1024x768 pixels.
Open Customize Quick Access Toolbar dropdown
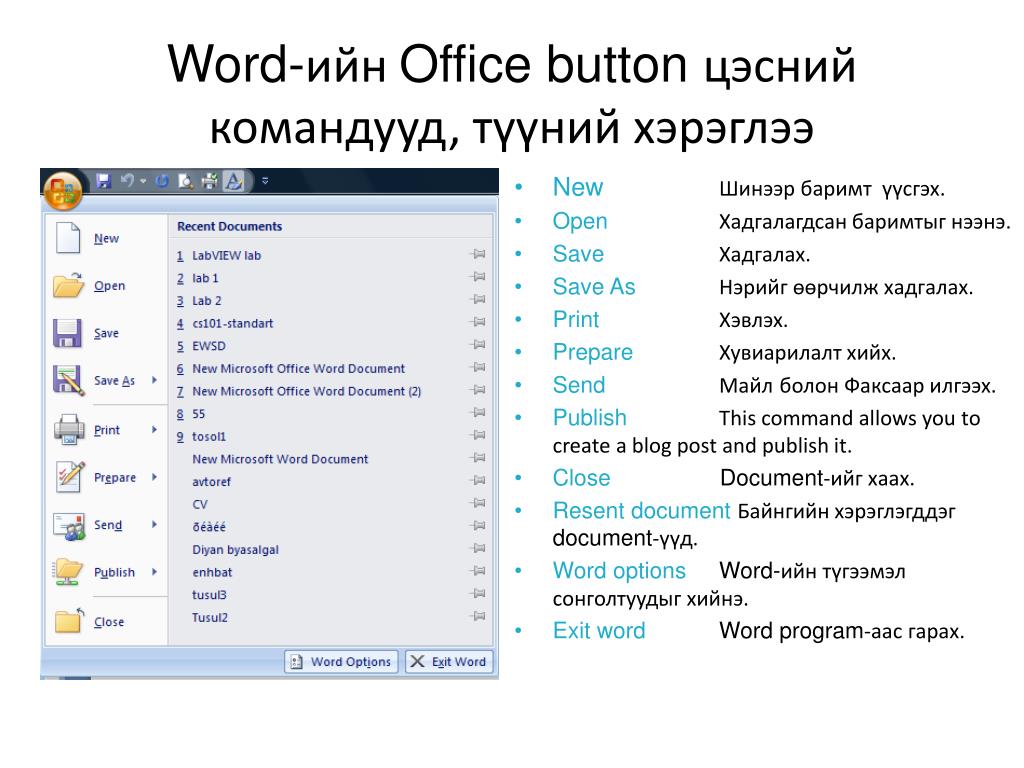[265, 181]
